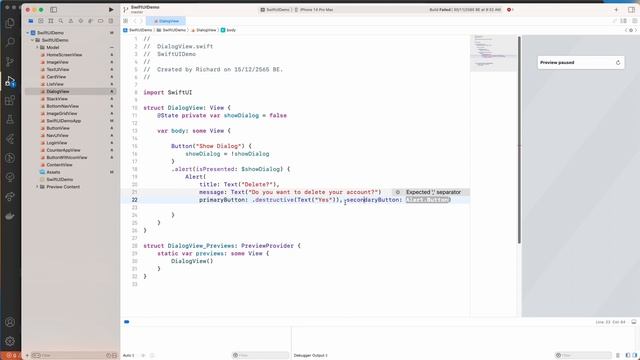Screen dimensions: 640x360
Task: Open the Report navigator tab
Action: tap(111, 21)
